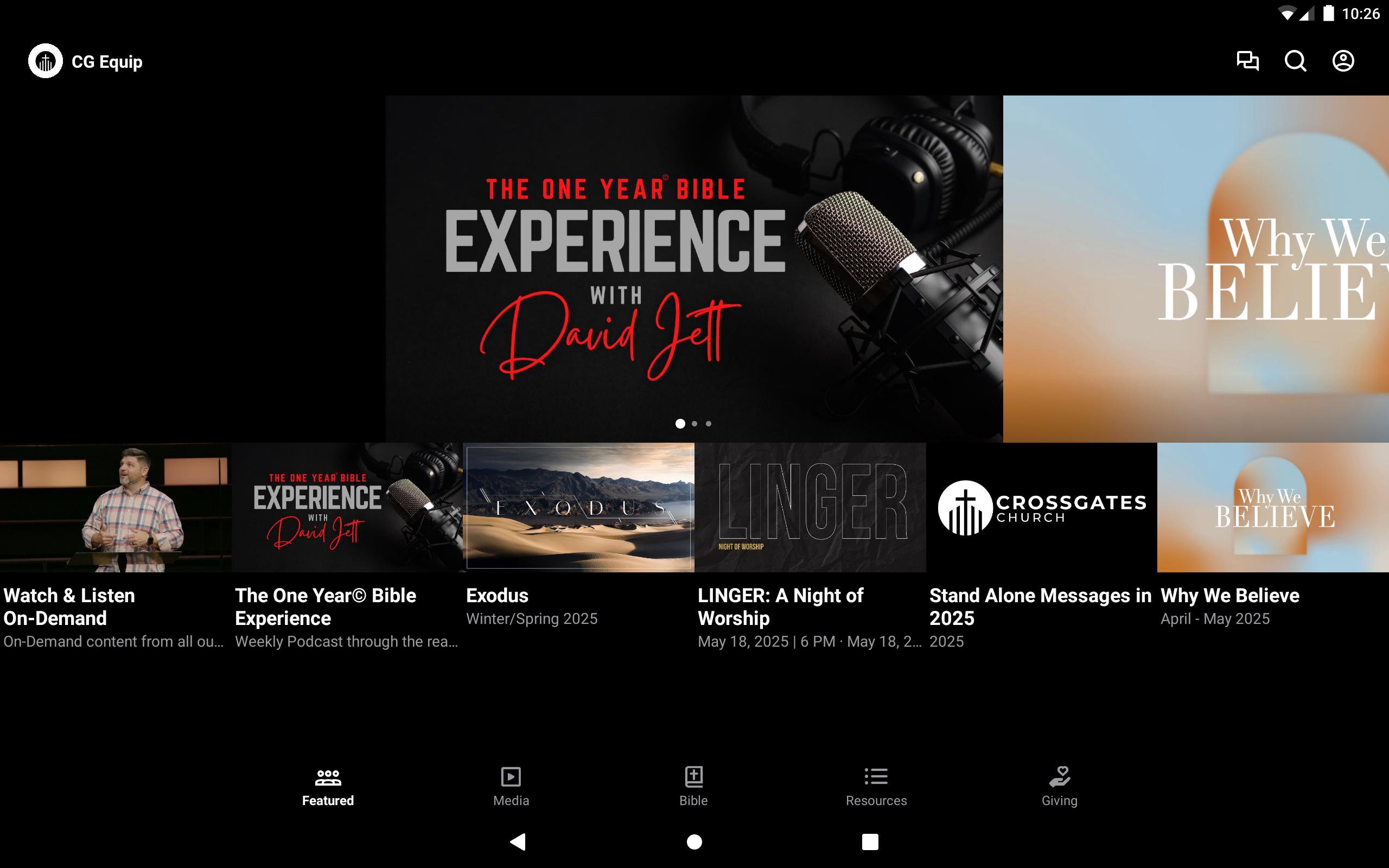Switch to the Bible tab label
This screenshot has height=868, width=1389.
tap(693, 800)
